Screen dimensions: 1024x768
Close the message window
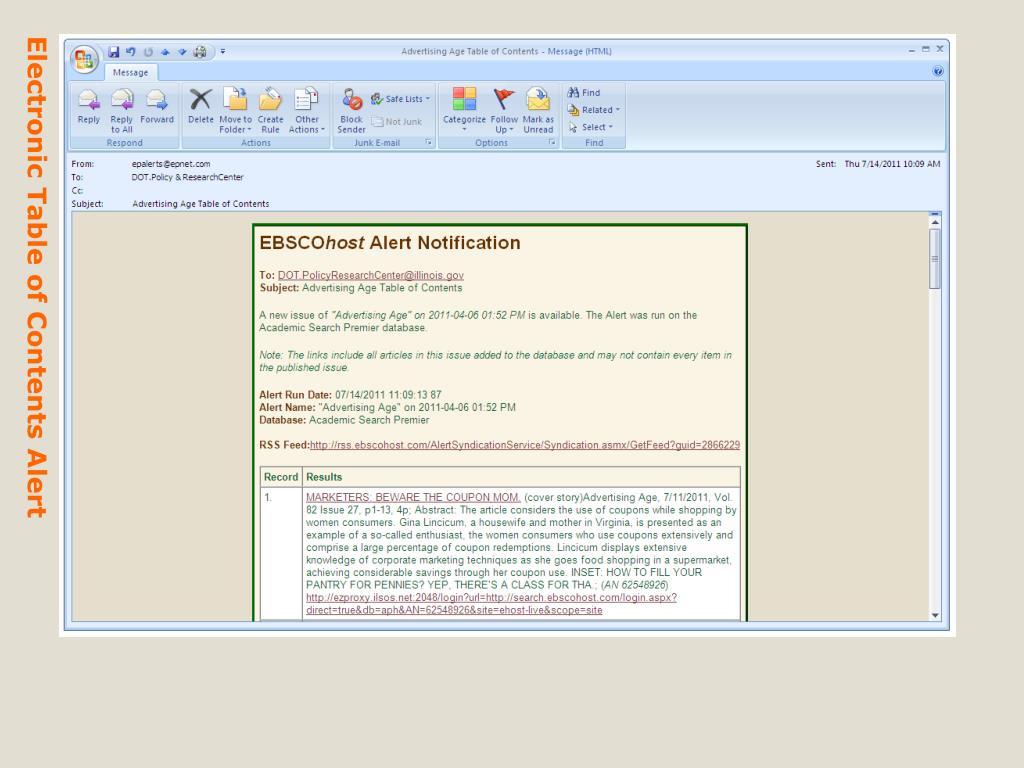940,49
